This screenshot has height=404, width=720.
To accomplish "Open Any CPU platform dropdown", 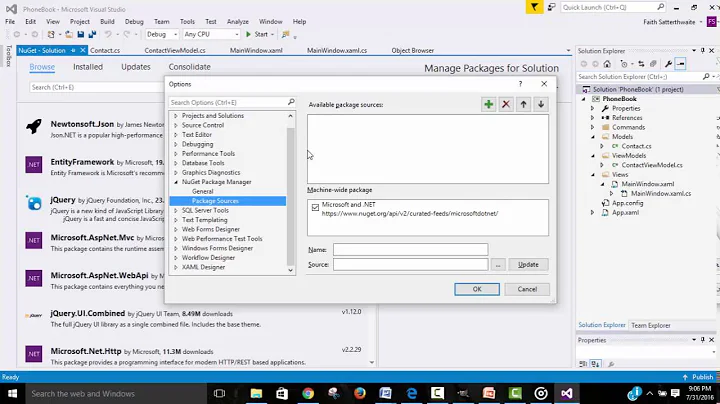I will point(211,34).
